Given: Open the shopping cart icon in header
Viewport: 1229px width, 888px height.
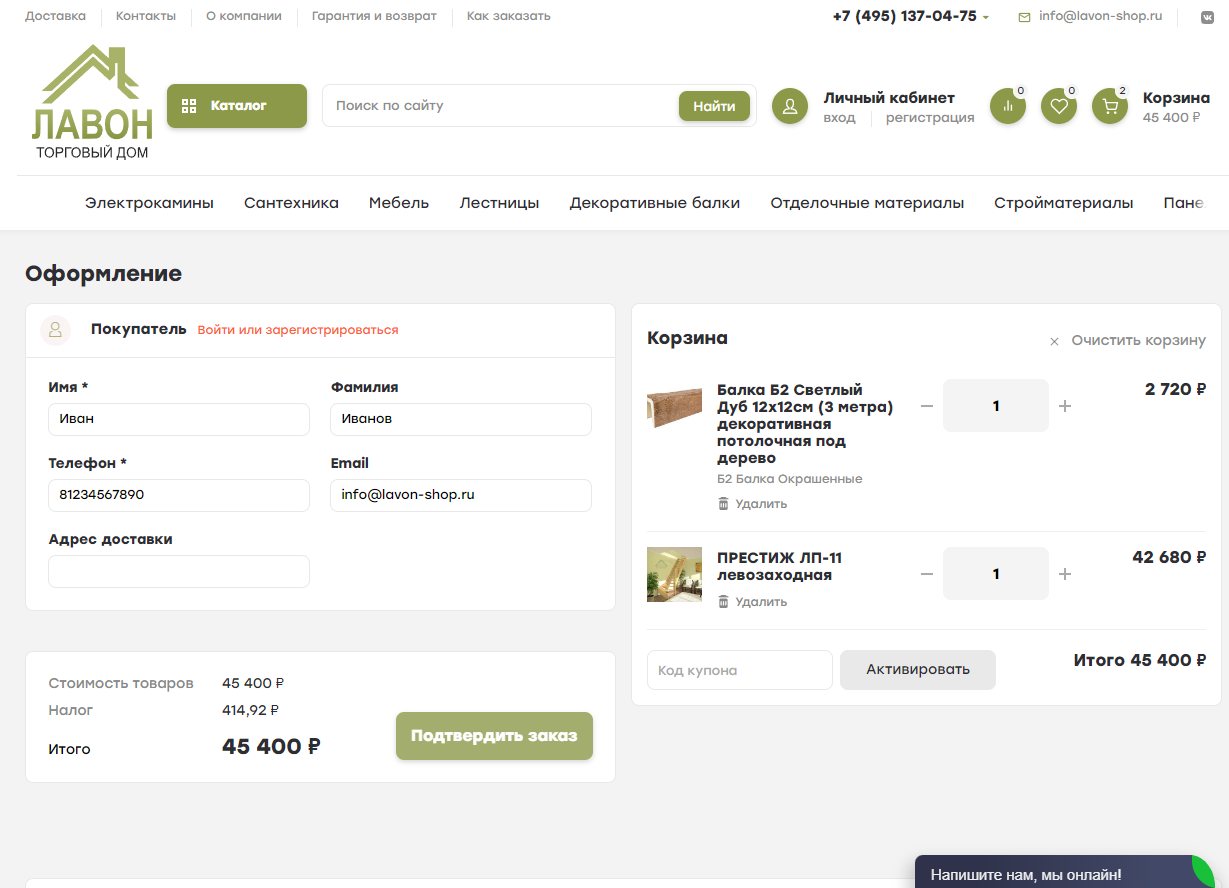Looking at the screenshot, I should click(1109, 106).
